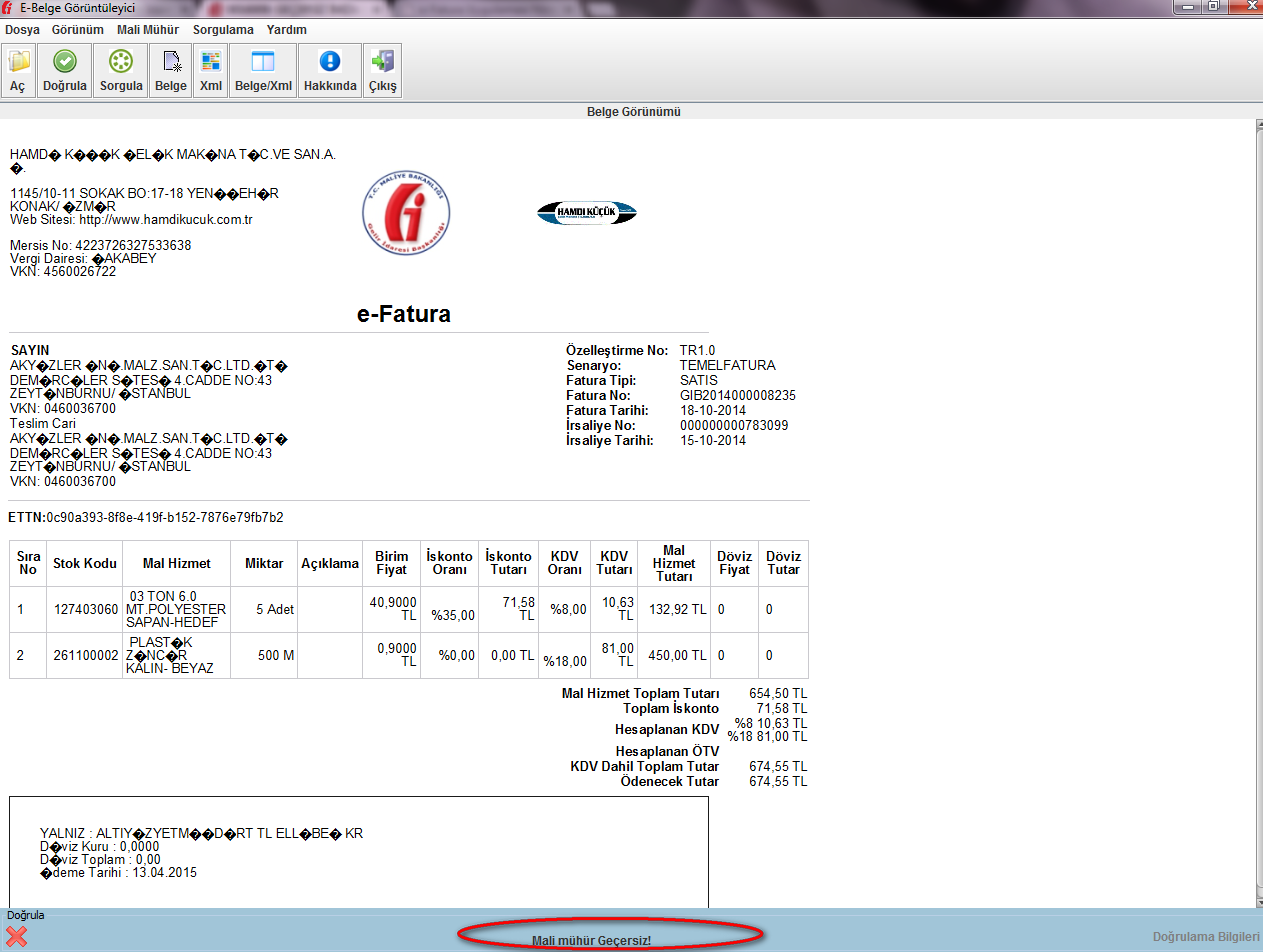Open the Görünüm menu
This screenshot has height=952, width=1263.
[79, 30]
